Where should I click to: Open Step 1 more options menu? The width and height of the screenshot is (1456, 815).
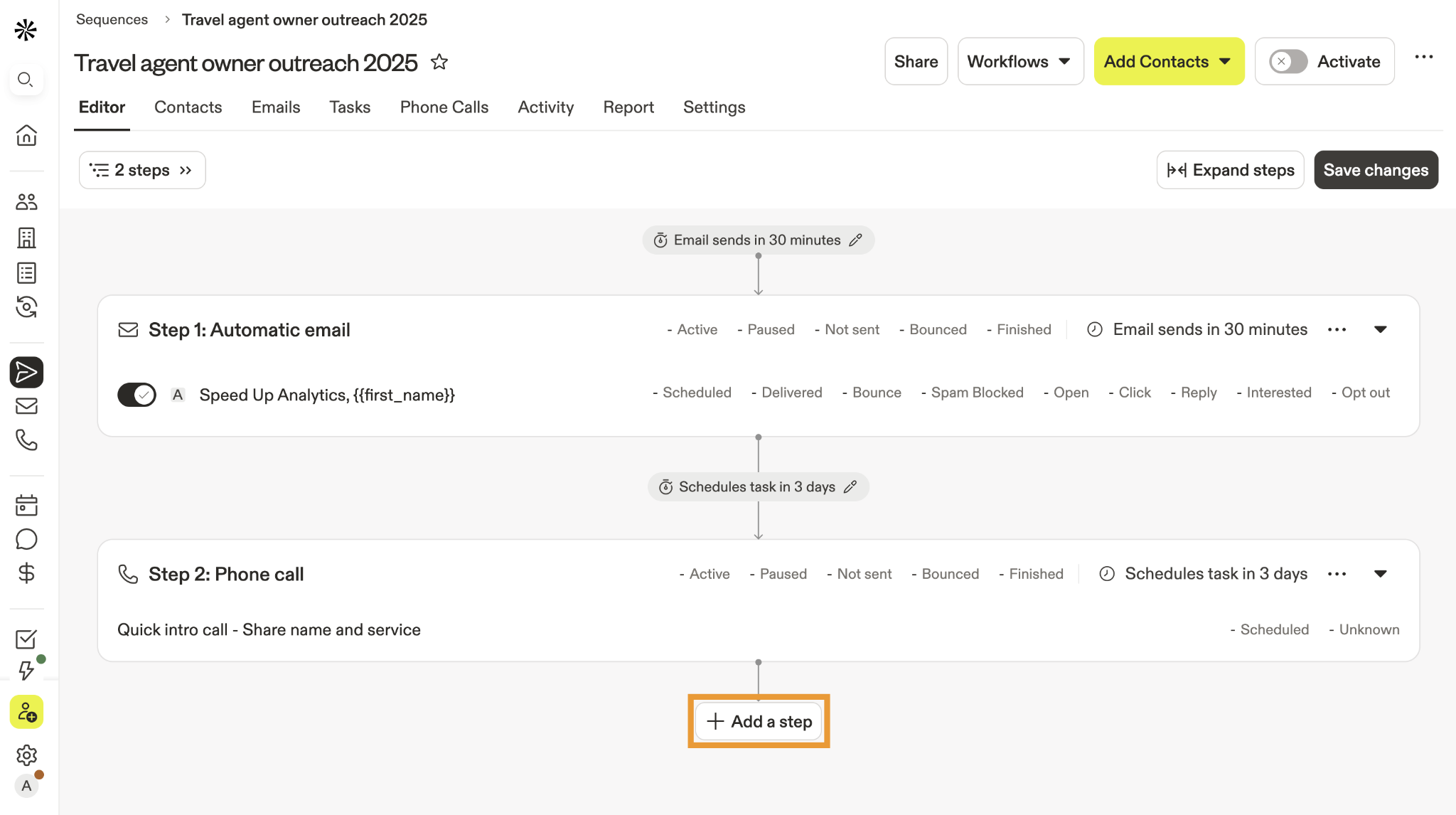pos(1337,329)
